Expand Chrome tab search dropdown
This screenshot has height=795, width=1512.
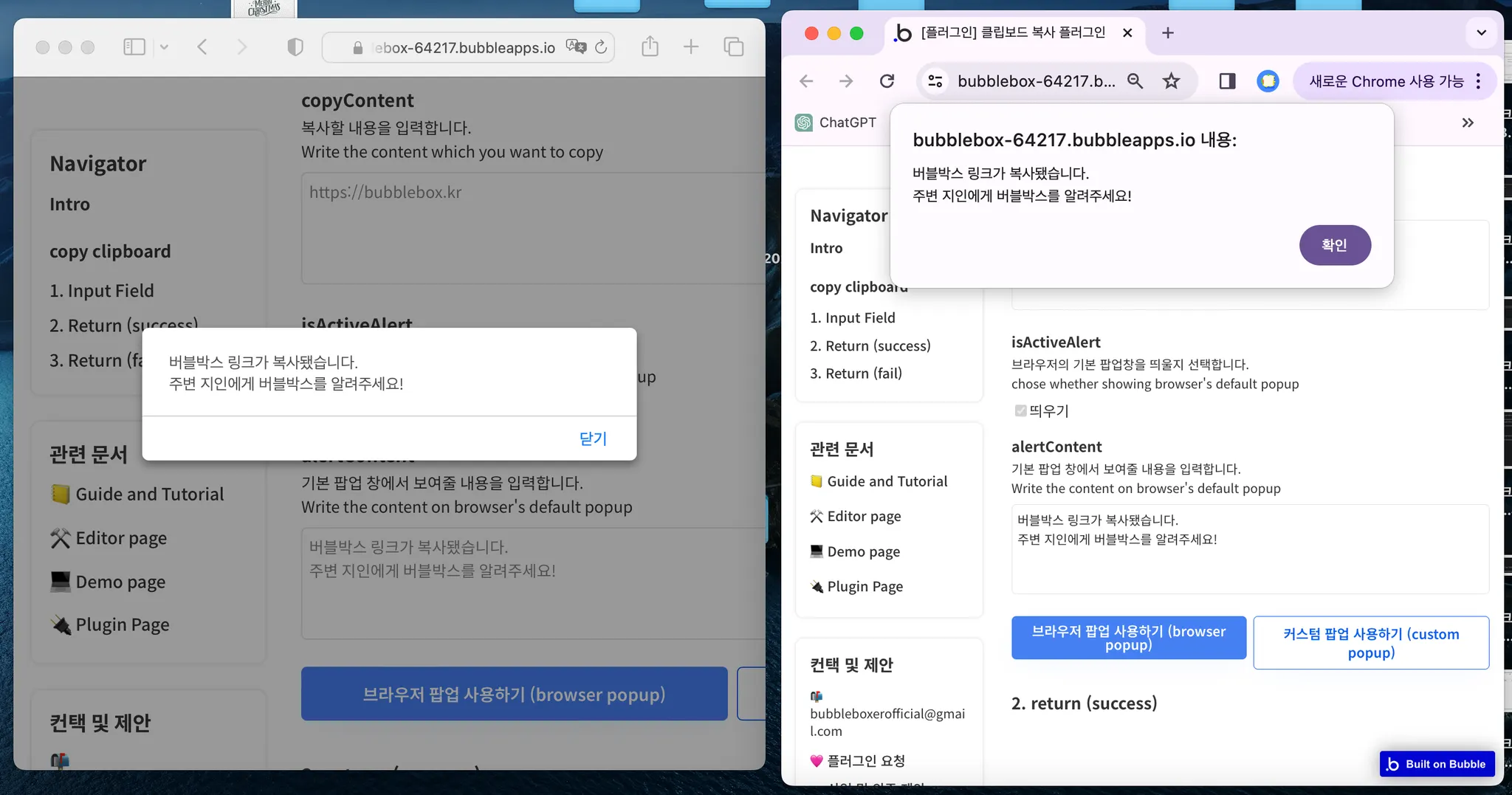(1481, 32)
